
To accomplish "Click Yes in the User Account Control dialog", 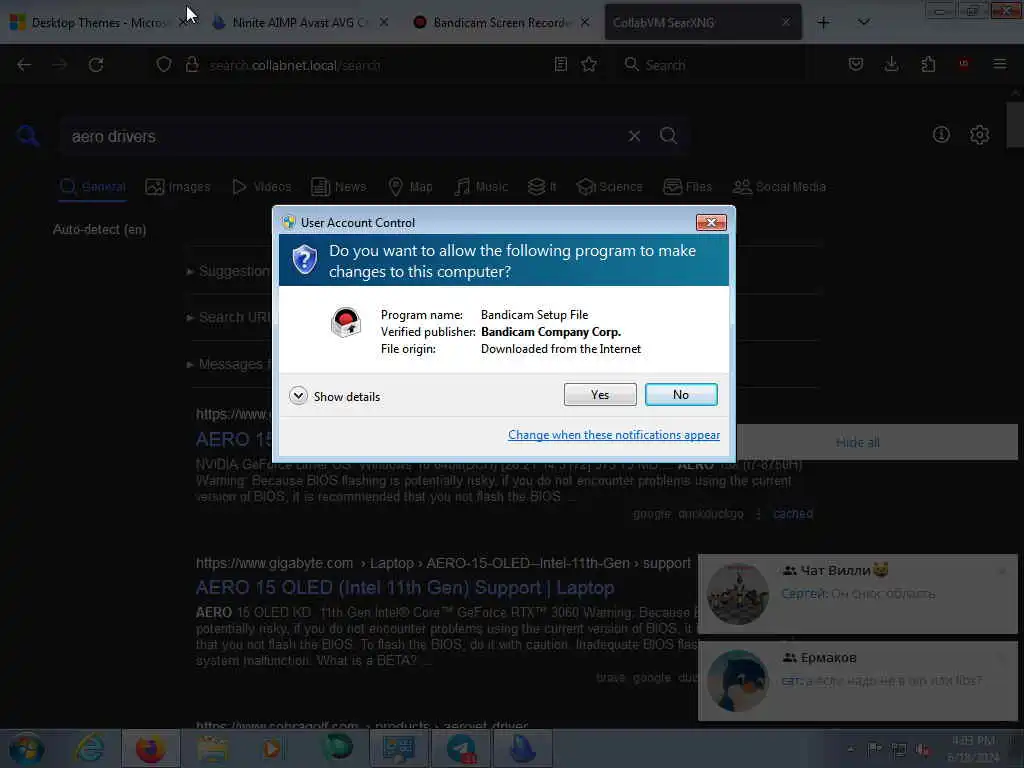I will coord(600,394).
